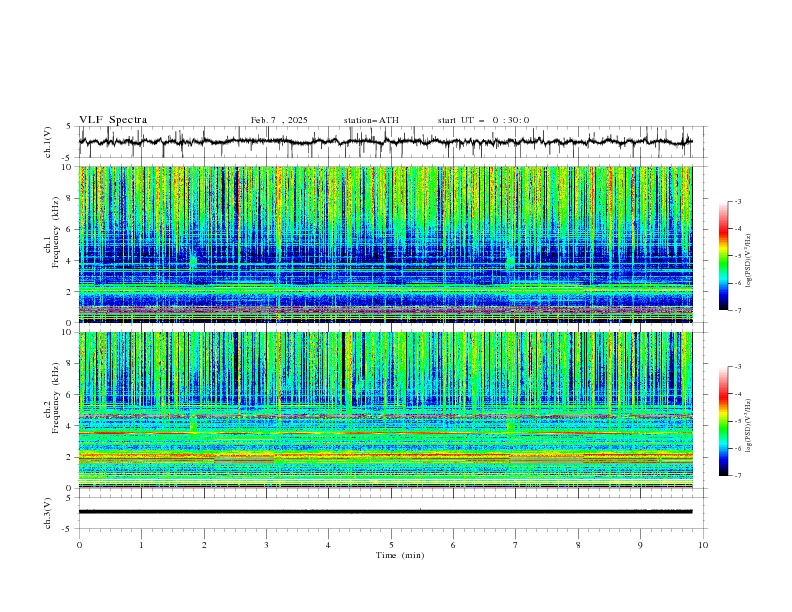The image size is (792, 612).
Task: Click the color scale bar beside ch.1 spectrogram
Action: [723, 256]
